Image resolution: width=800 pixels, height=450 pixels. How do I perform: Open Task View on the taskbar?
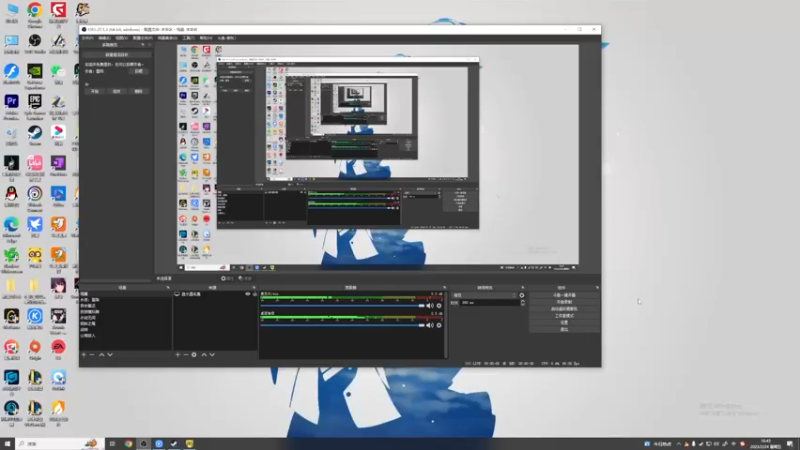[x=112, y=444]
